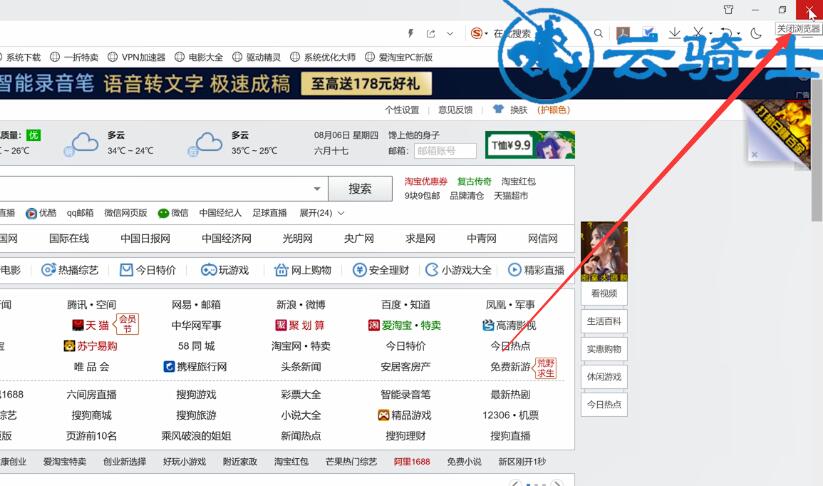Select the 护眼色 skin option
Image resolution: width=823 pixels, height=486 pixels.
click(554, 110)
